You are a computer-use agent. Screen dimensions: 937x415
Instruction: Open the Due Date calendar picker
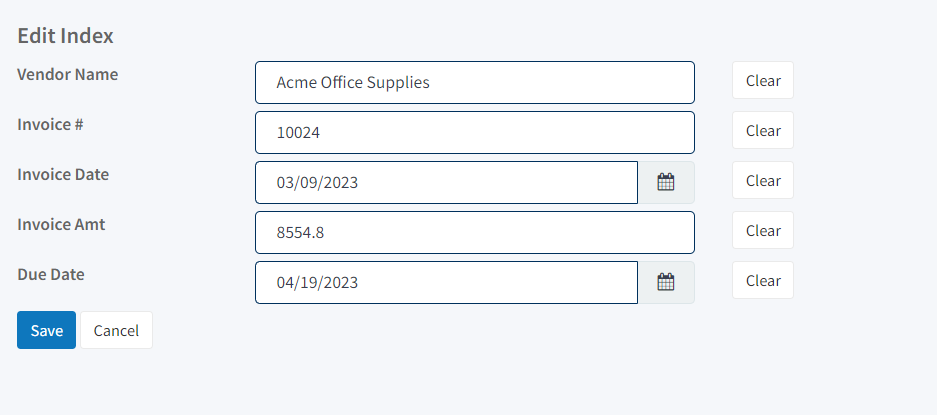666,282
